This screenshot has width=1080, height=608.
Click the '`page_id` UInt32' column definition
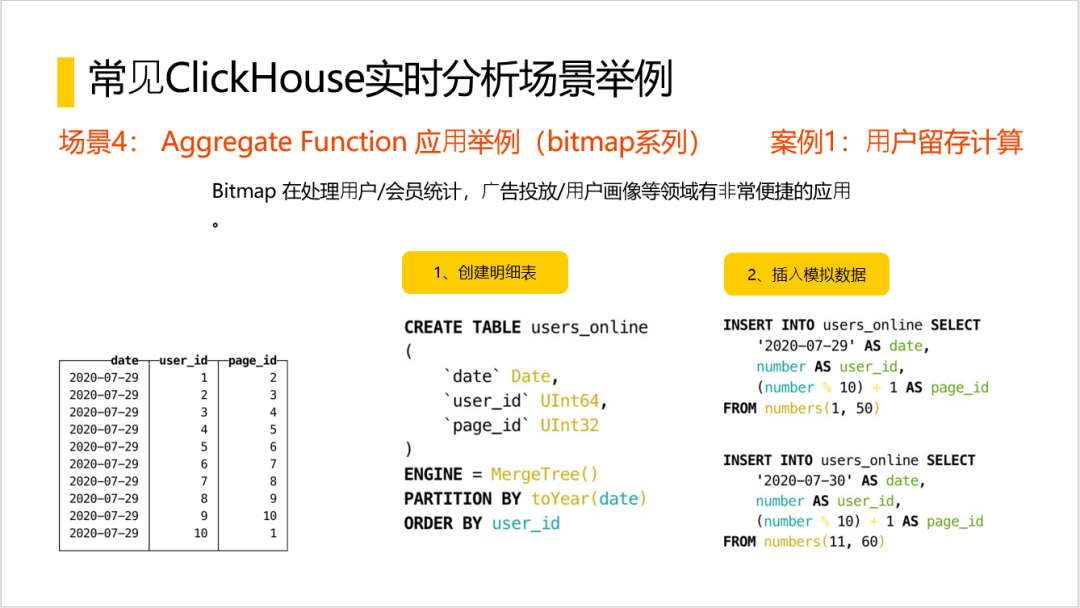pos(521,426)
